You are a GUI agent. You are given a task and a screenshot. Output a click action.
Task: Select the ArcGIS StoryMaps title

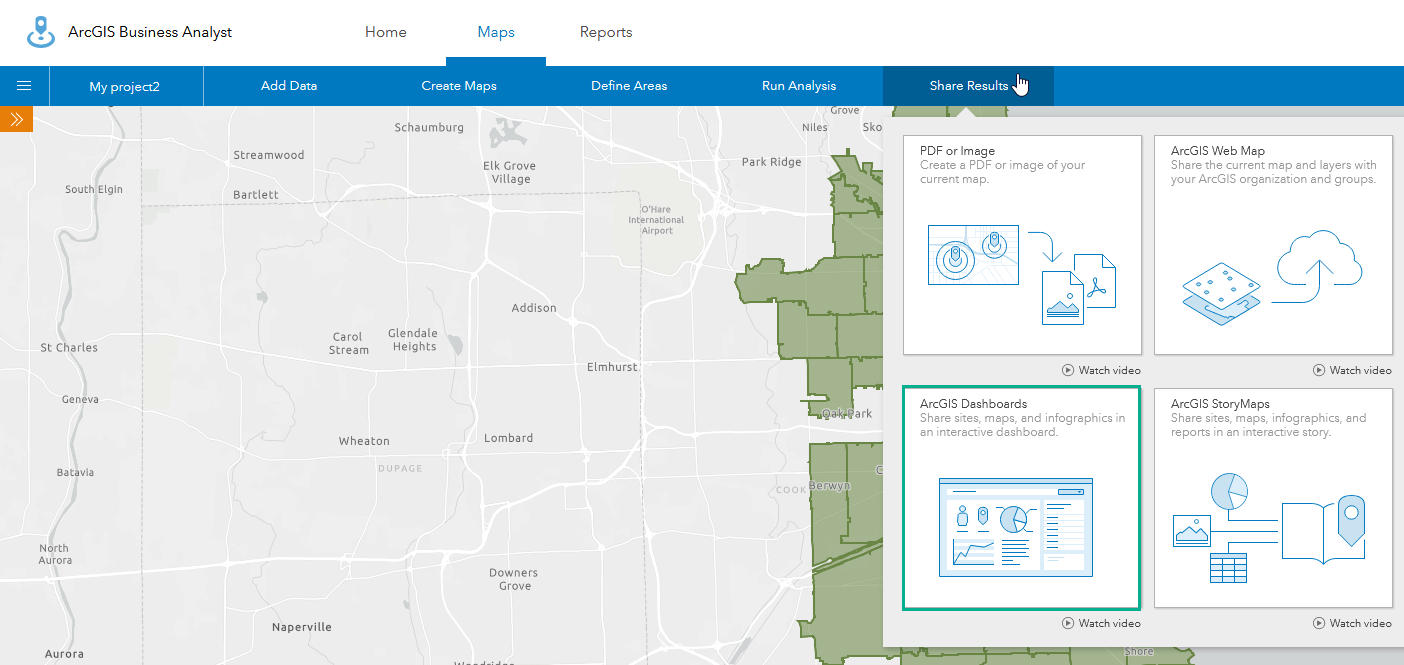coord(1220,404)
